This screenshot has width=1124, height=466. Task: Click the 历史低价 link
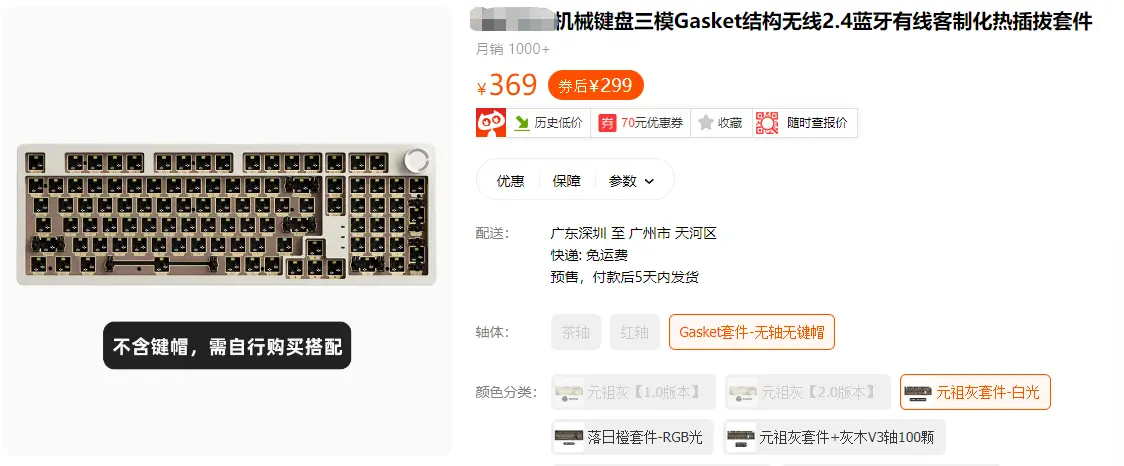pyautogui.click(x=558, y=123)
